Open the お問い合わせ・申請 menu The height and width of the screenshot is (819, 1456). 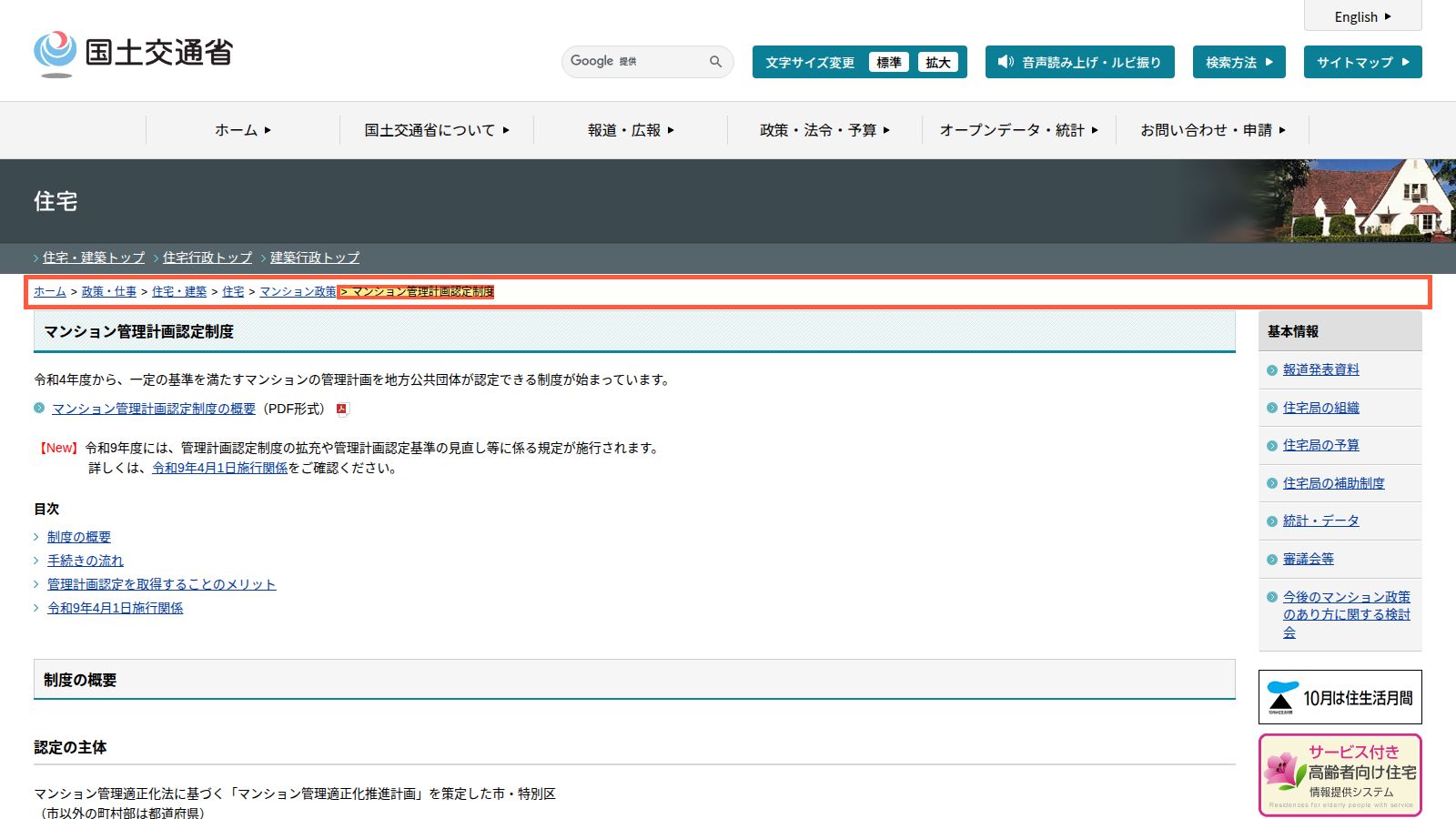pyautogui.click(x=1212, y=130)
